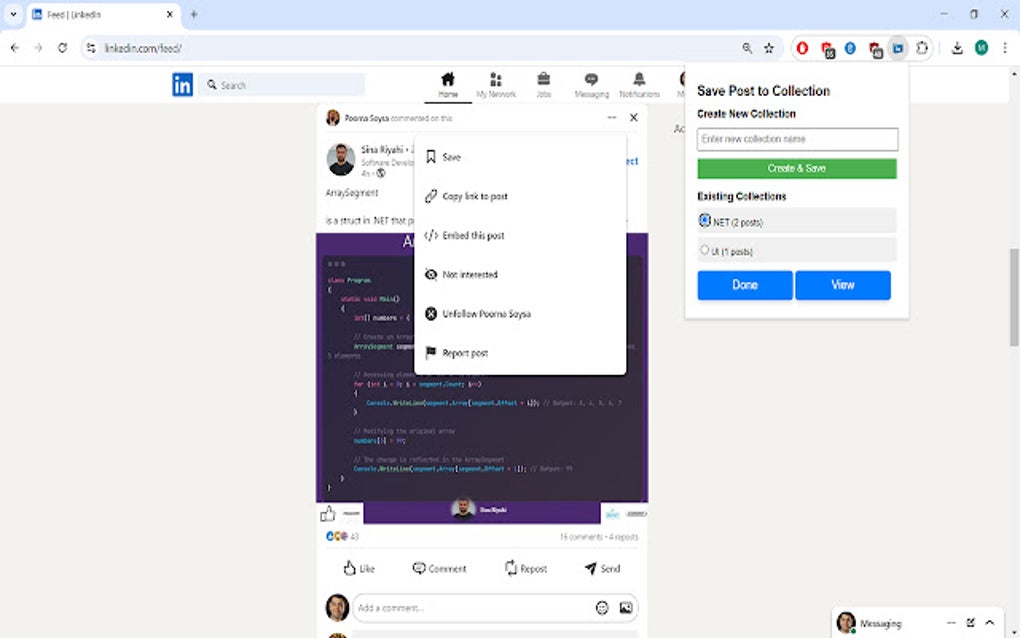Image resolution: width=1020 pixels, height=638 pixels.
Task: Expand the post options menu with three dots
Action: tap(611, 117)
